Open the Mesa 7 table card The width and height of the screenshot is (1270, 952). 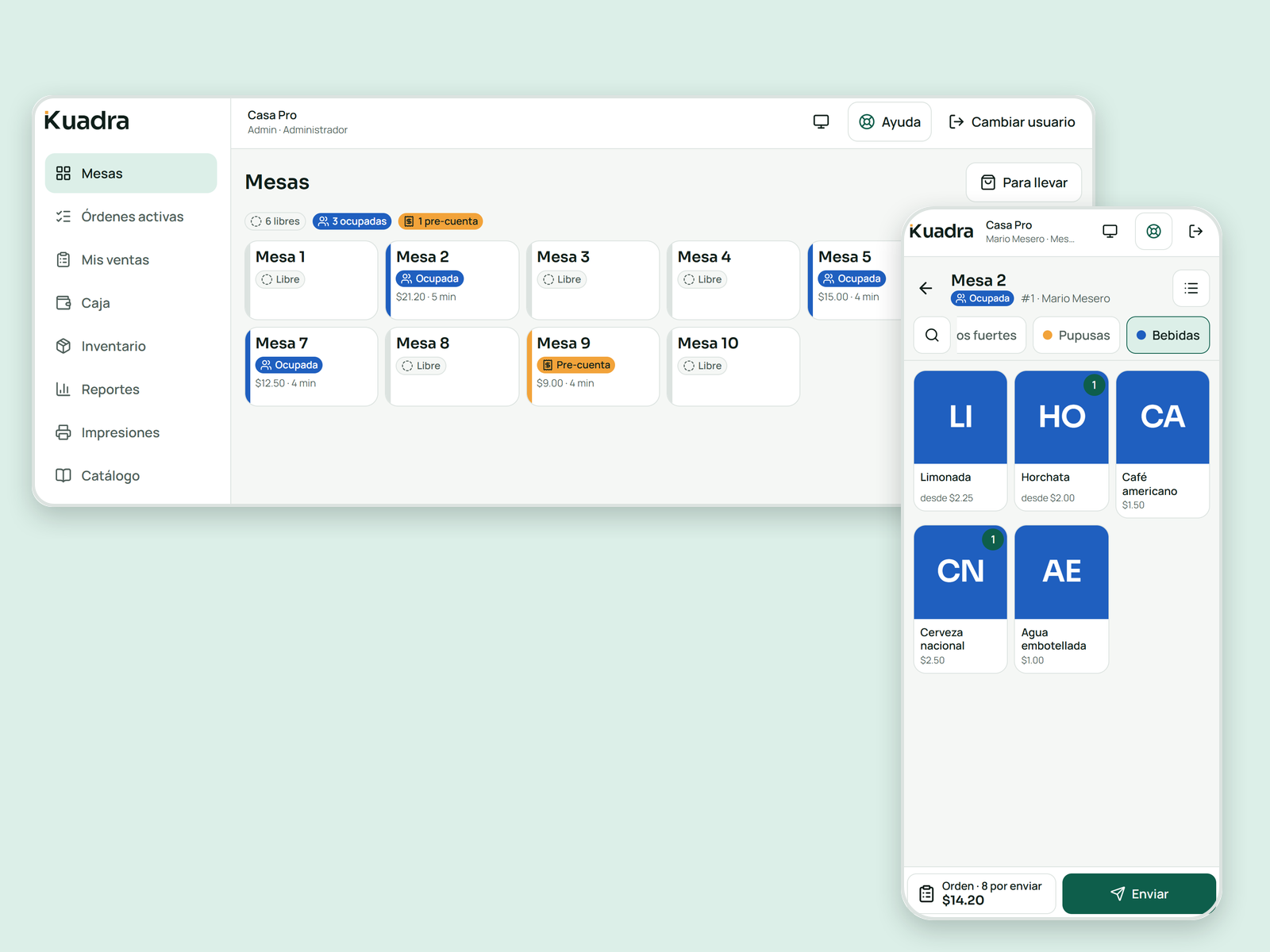pos(311,367)
